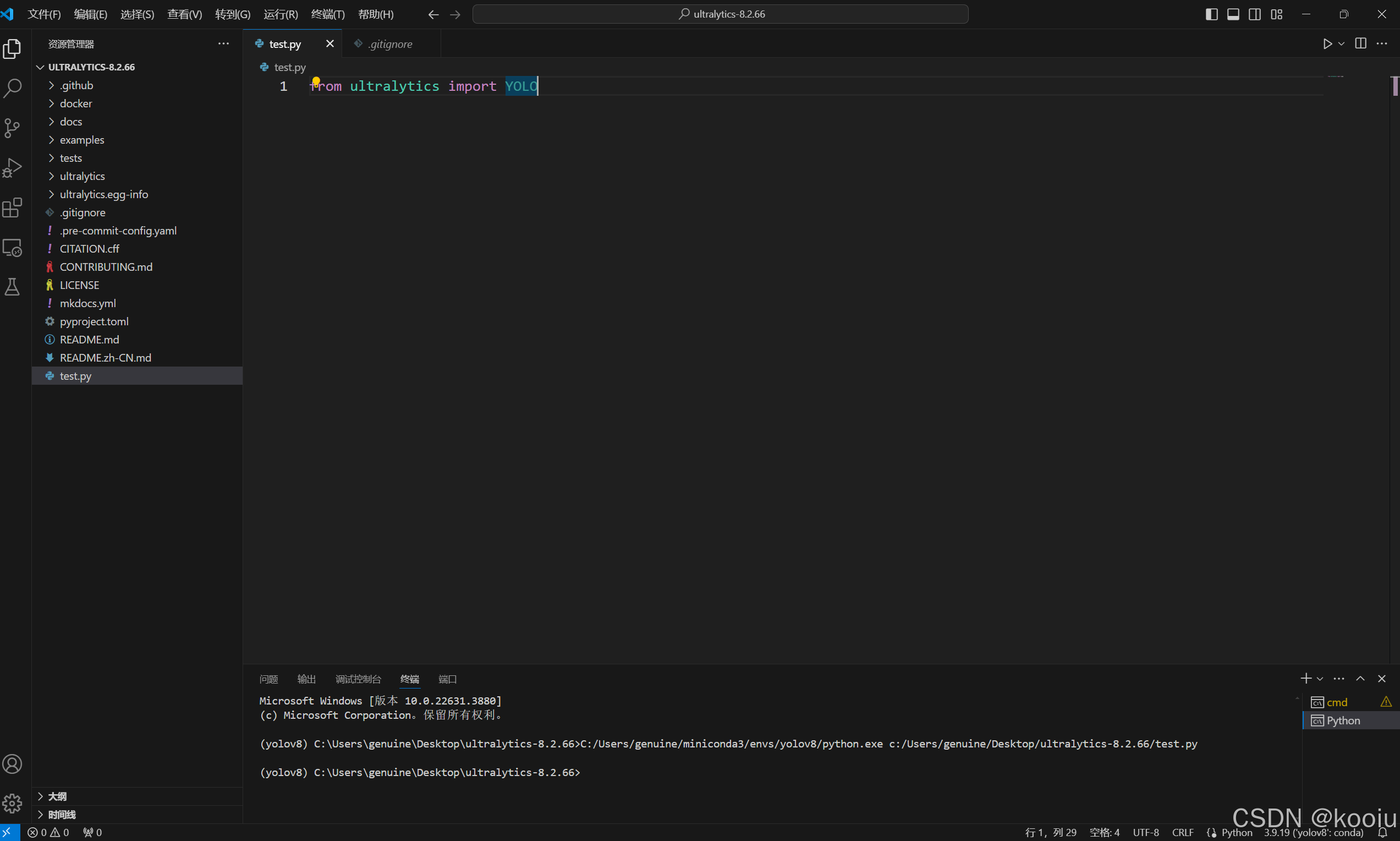Toggle the bottom panel visibility
Viewport: 1400px width, 841px height.
coord(1233,14)
